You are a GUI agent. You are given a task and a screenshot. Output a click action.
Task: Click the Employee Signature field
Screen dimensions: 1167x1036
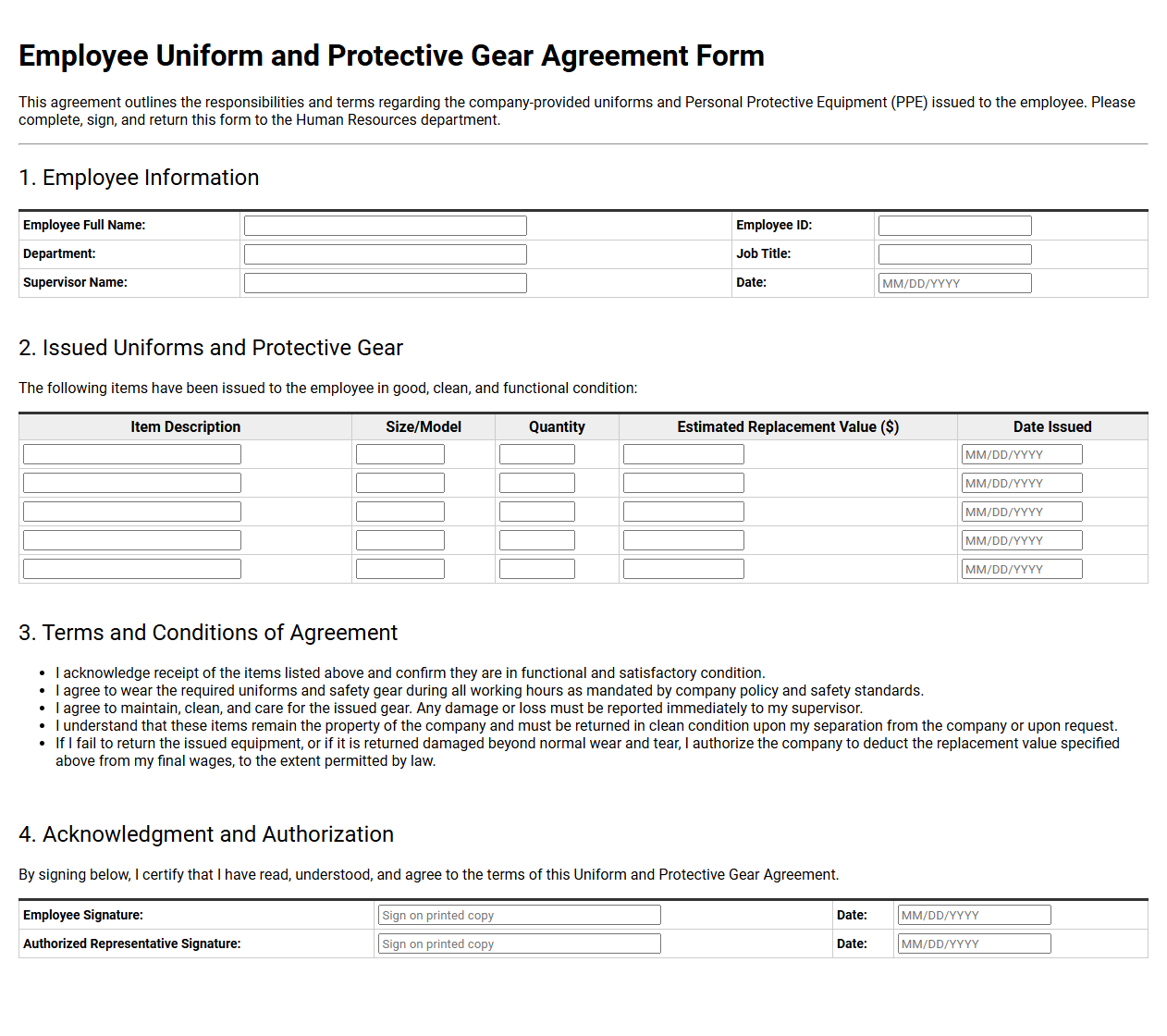(x=520, y=915)
